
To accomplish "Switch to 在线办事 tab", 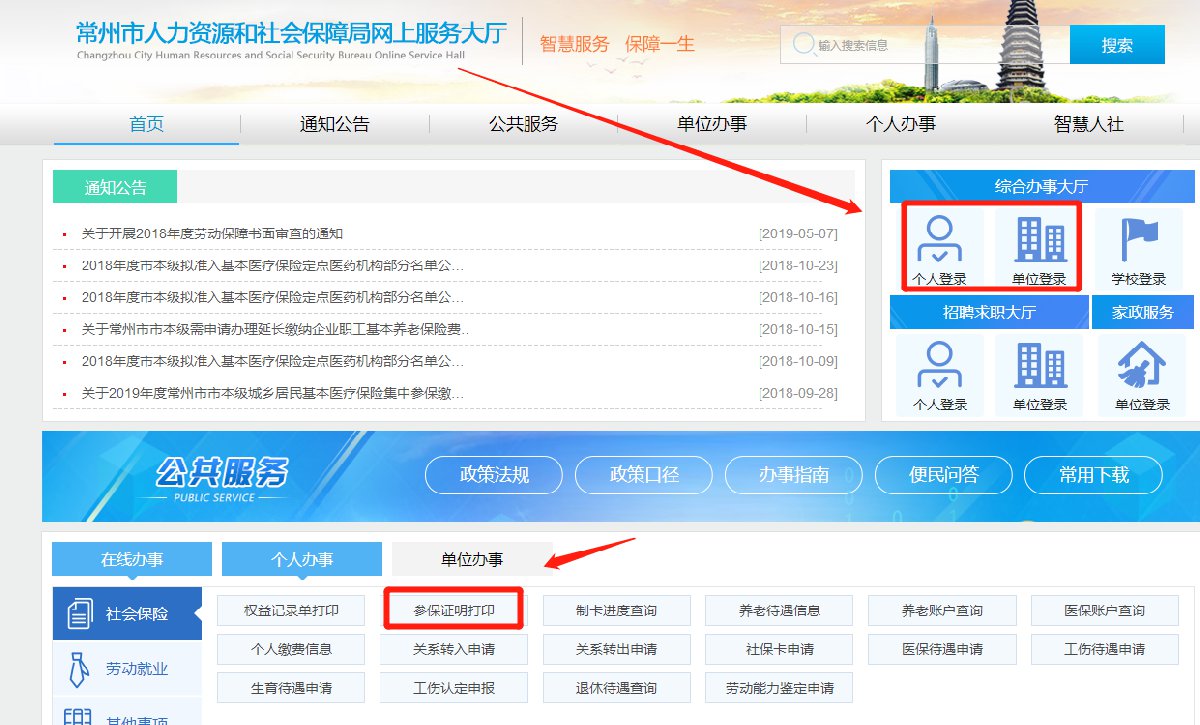I will 132,560.
